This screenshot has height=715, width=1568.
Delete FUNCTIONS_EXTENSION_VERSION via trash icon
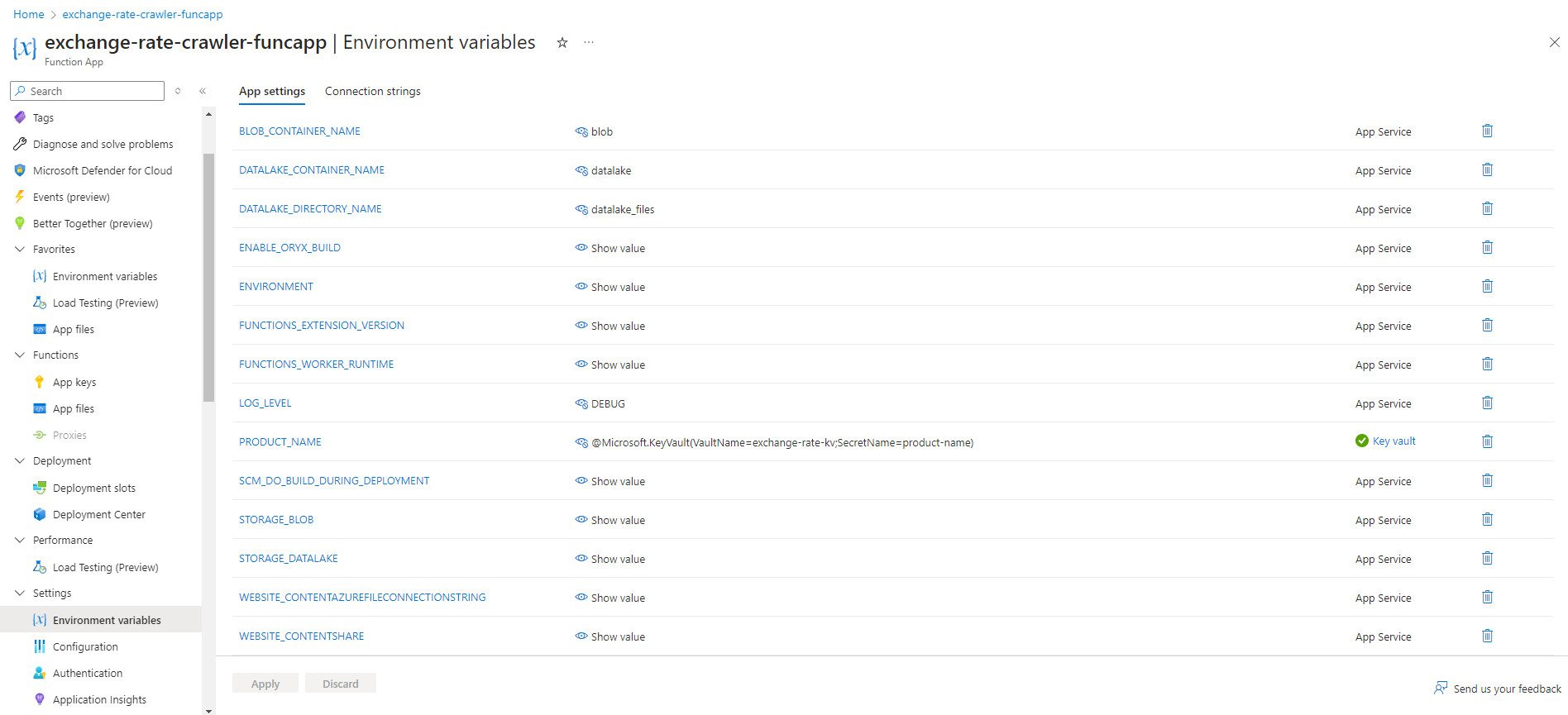click(1487, 325)
